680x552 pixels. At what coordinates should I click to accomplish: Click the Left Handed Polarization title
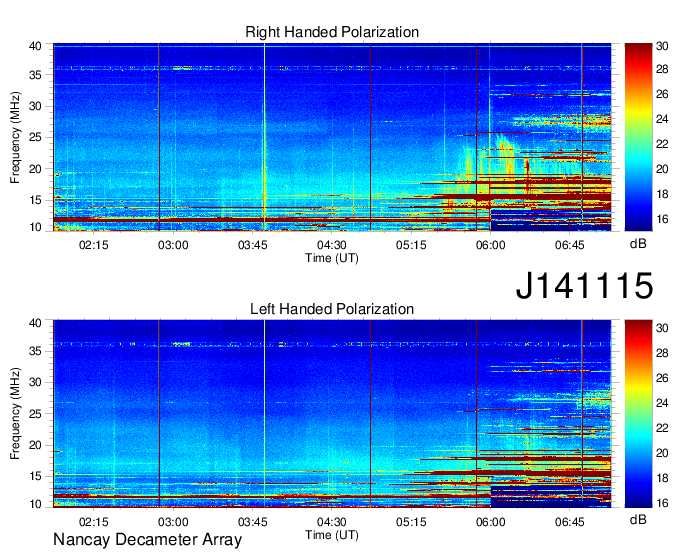click(x=332, y=309)
